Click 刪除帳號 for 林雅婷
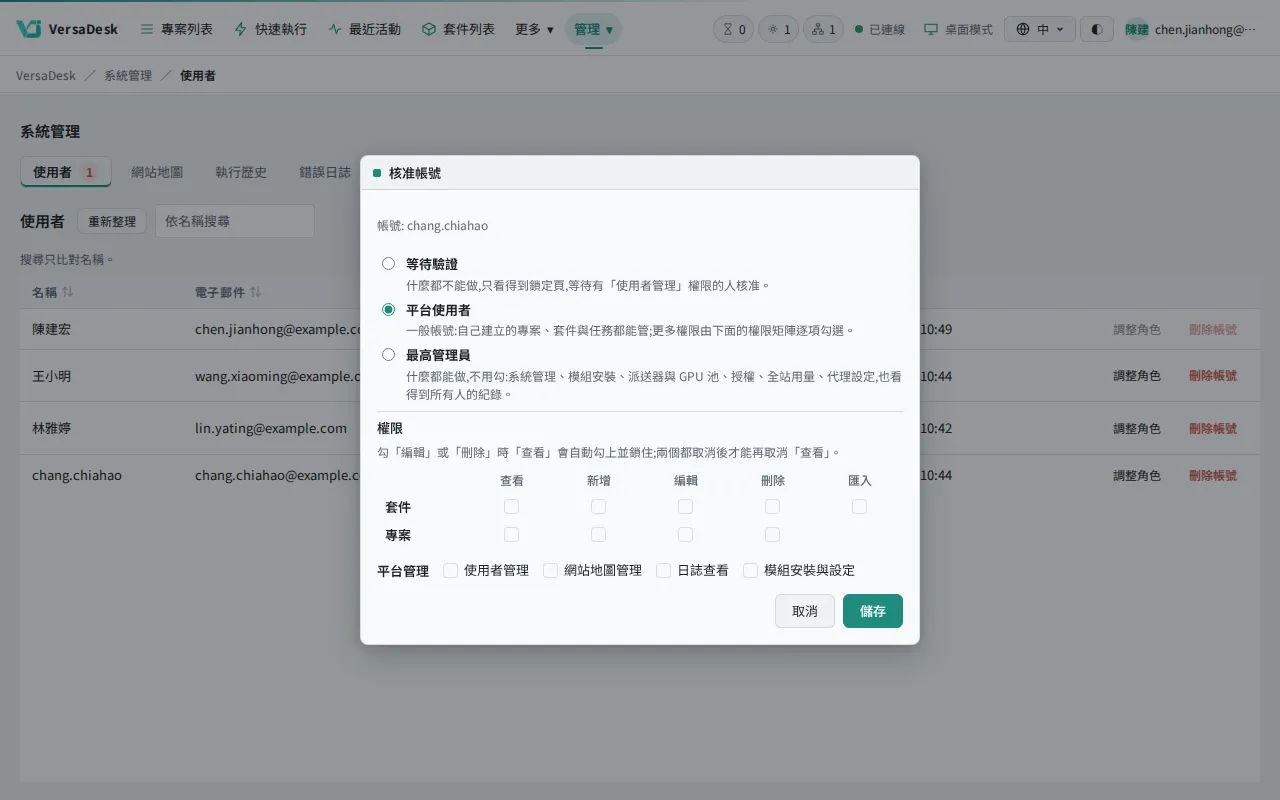 (1213, 428)
